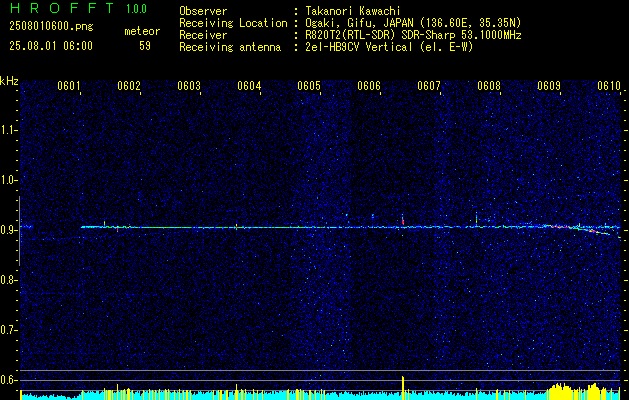
Task: Click the antenna text 2el-HB9CV Vertical
Action: [x=359, y=47]
